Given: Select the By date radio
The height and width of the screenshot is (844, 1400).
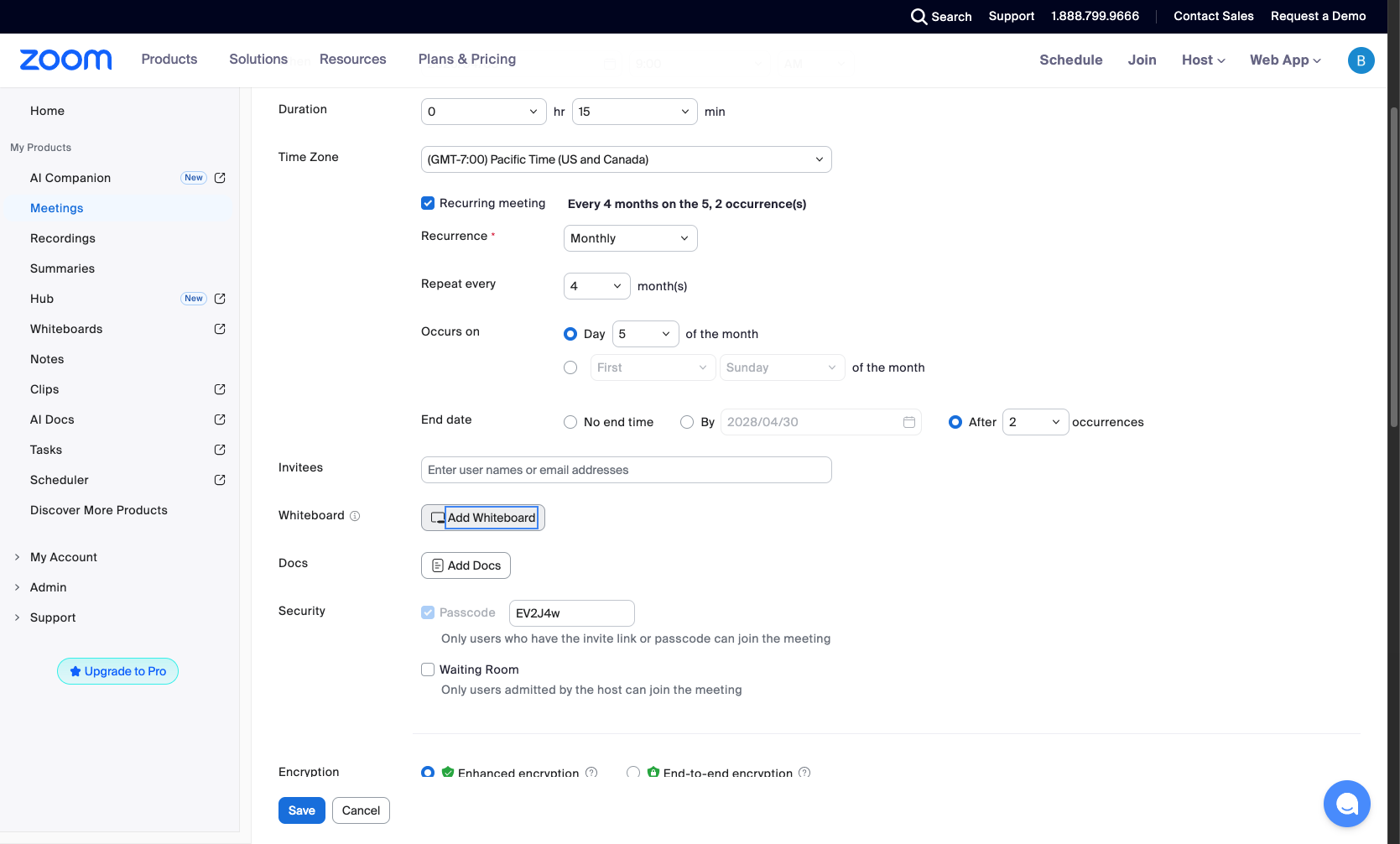Looking at the screenshot, I should (x=687, y=422).
